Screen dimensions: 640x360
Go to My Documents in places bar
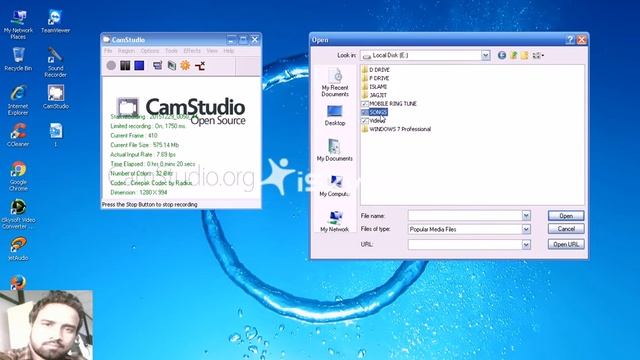[x=335, y=150]
